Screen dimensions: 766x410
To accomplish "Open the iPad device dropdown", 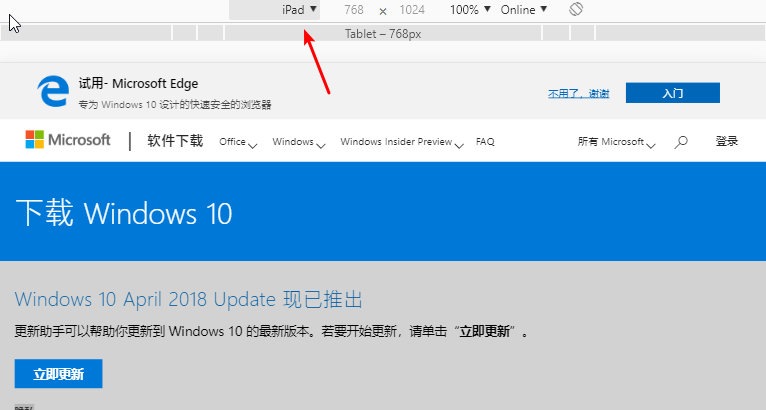I will pos(275,10).
